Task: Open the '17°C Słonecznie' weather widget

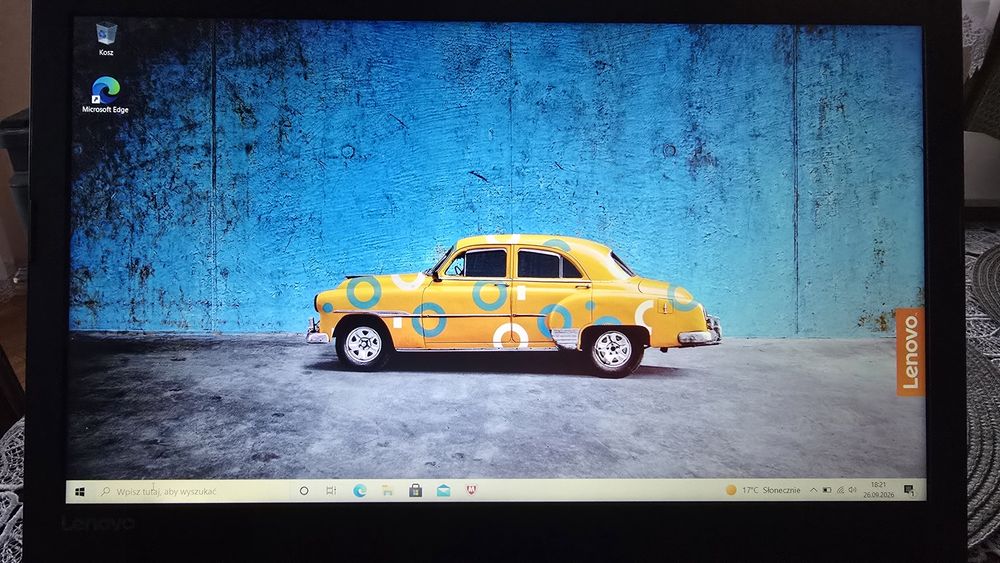Action: click(x=763, y=490)
